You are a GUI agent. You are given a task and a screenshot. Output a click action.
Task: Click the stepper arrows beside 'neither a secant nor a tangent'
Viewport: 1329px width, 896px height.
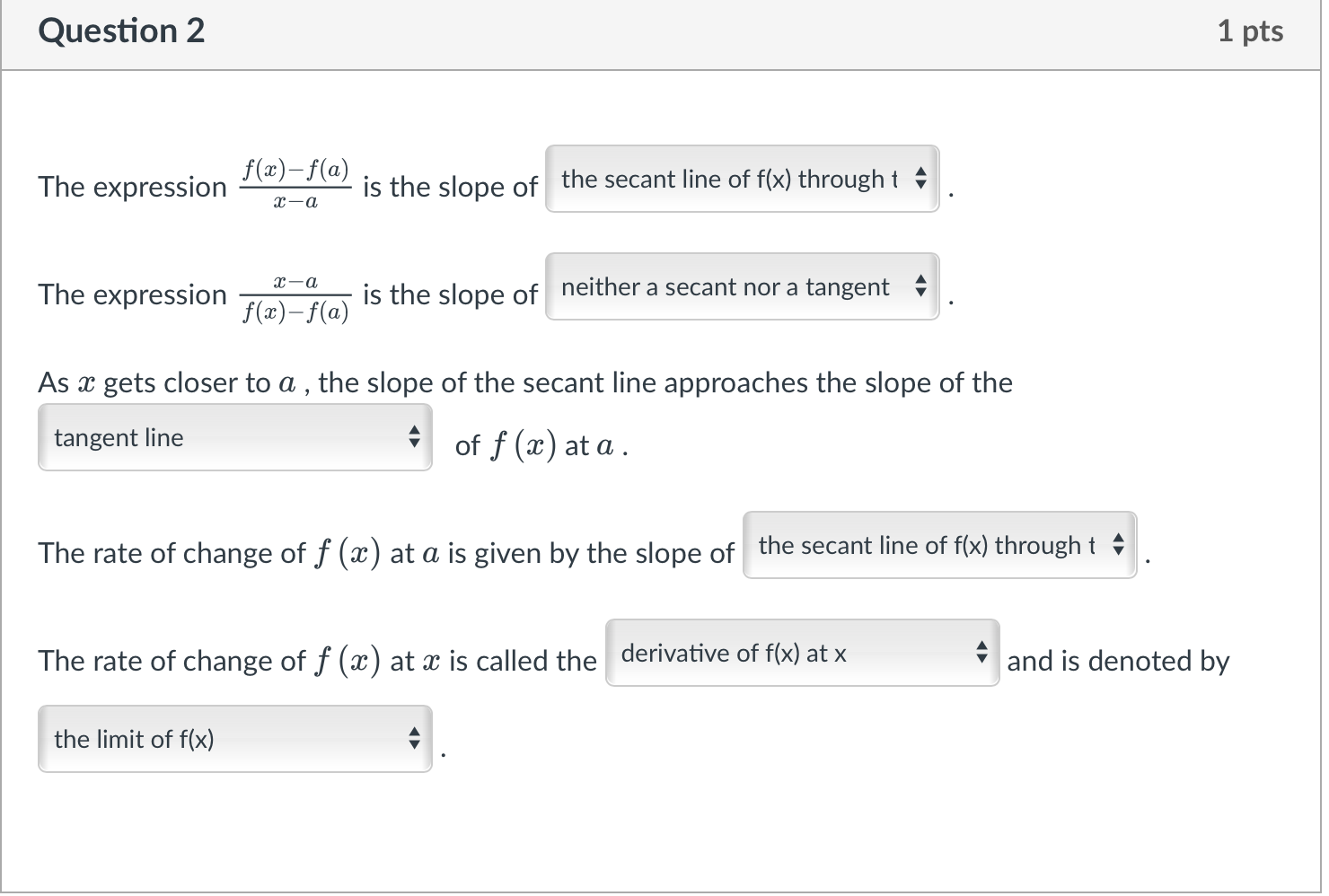[x=920, y=286]
